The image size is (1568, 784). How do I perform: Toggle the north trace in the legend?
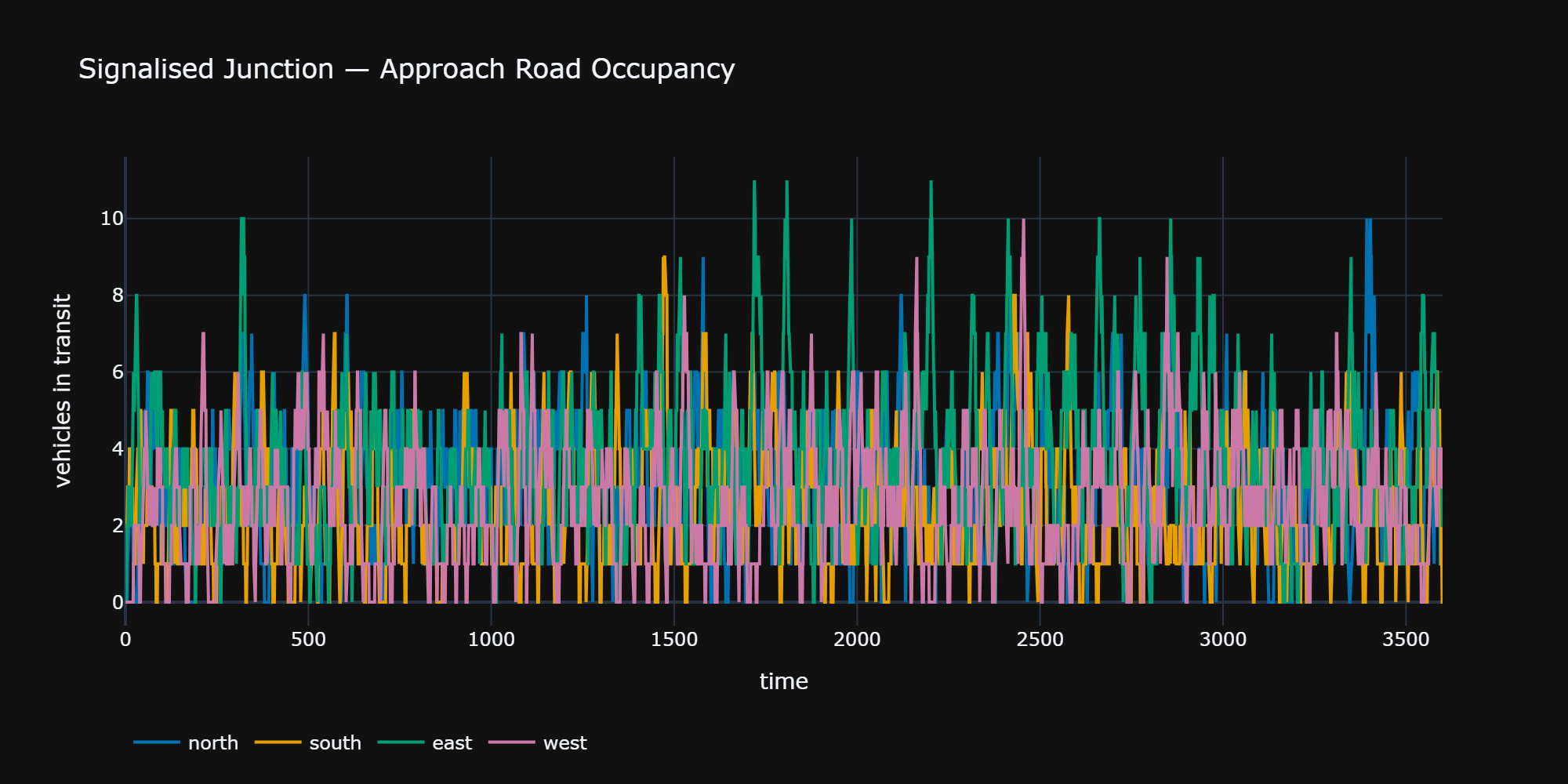(186, 742)
